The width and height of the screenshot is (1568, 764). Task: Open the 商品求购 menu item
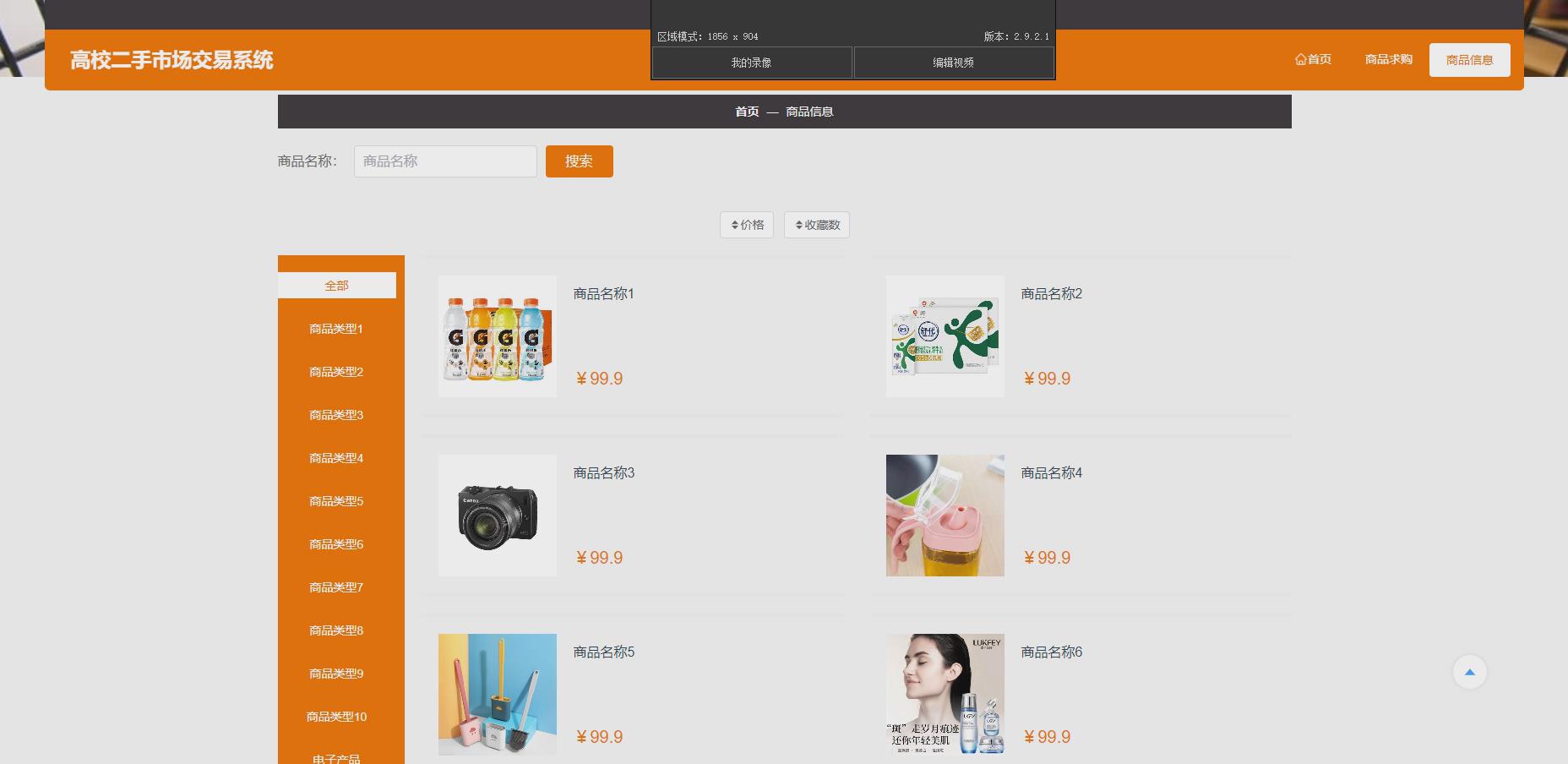click(1388, 59)
